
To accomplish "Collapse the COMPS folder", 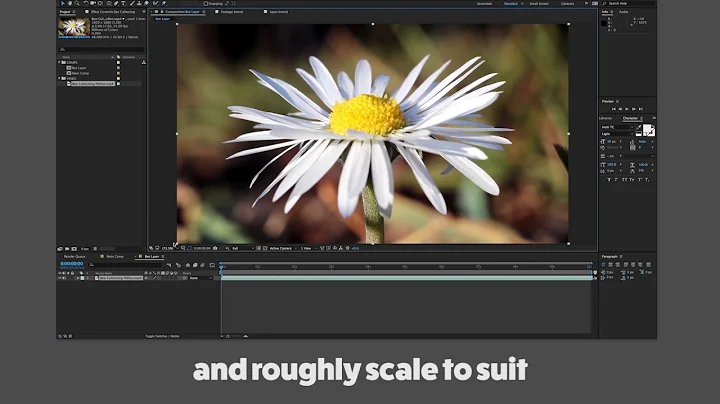I will (59, 62).
